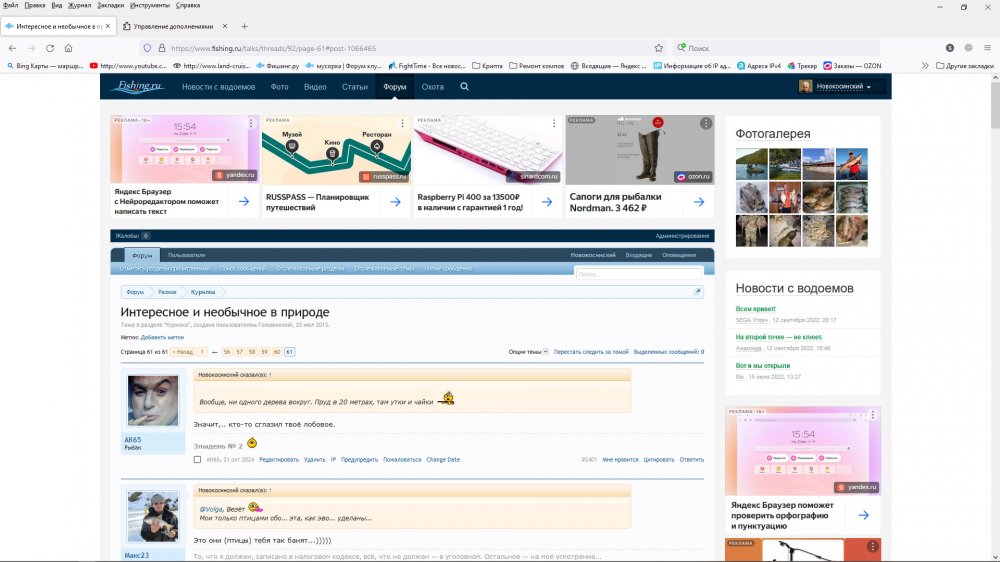Click the arrow on the Raspberry Pi ad
Viewport: 1000px width, 562px height.
pyautogui.click(x=547, y=202)
